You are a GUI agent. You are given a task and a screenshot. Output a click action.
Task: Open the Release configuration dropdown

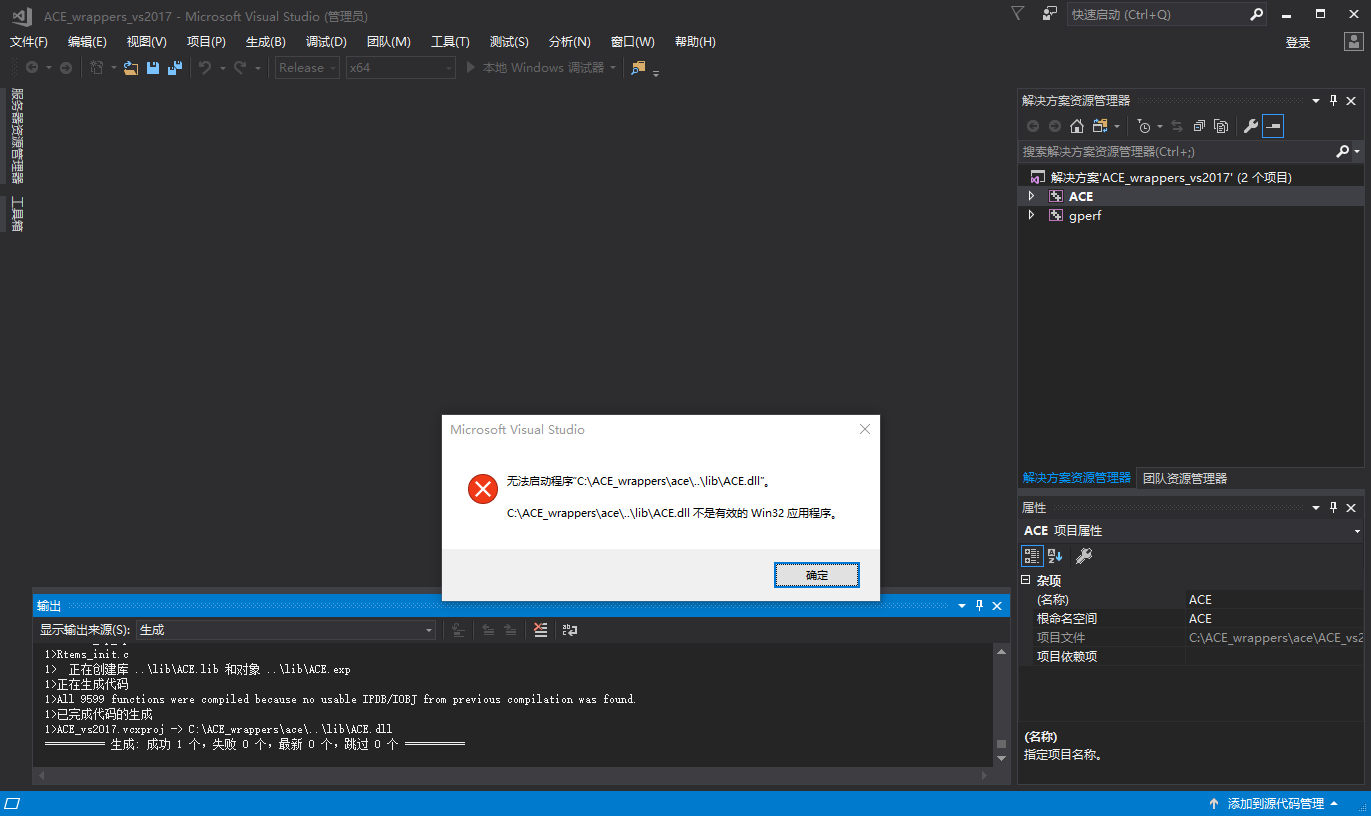tap(307, 68)
